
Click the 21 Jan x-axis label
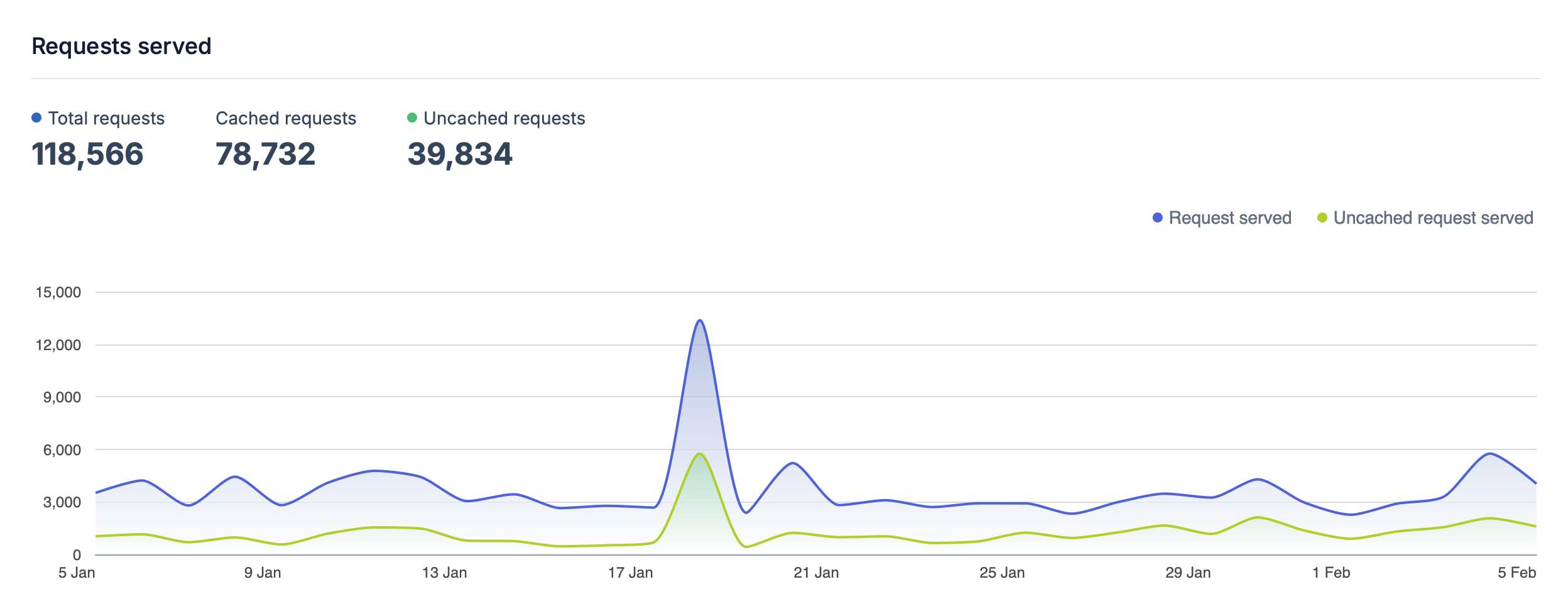(816, 573)
